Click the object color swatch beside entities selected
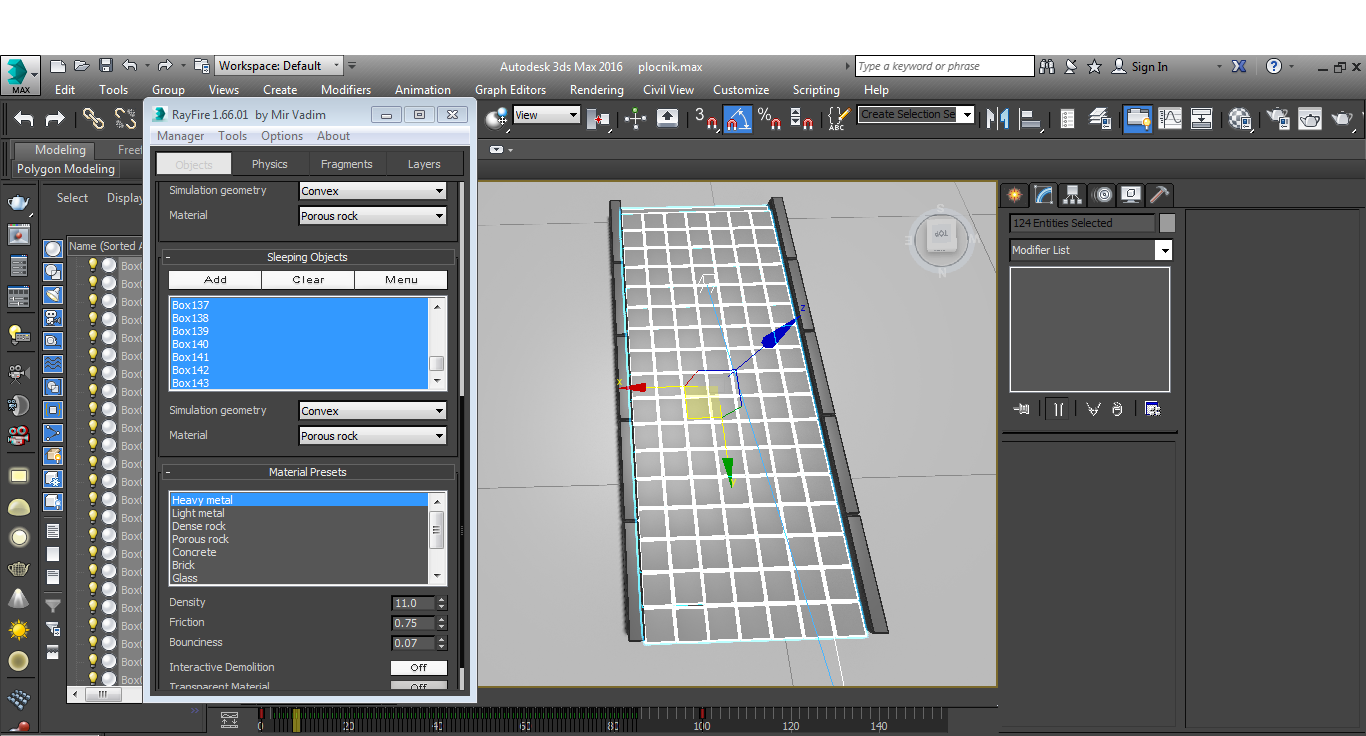Screen dimensions: 1366x736 pos(1167,223)
